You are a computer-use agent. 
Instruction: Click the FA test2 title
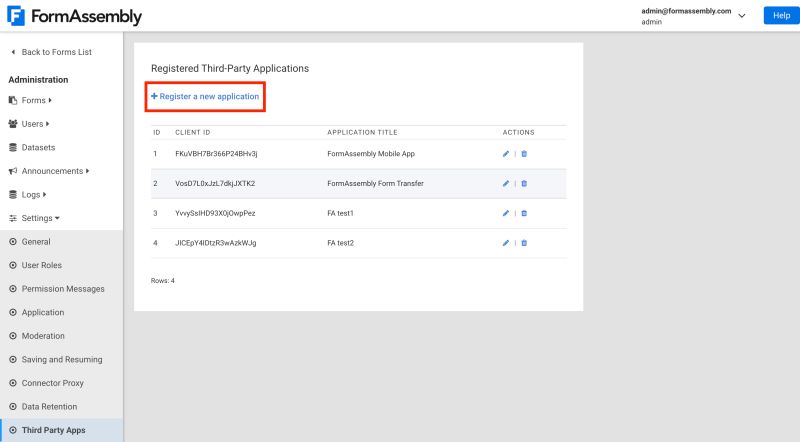[x=340, y=243]
